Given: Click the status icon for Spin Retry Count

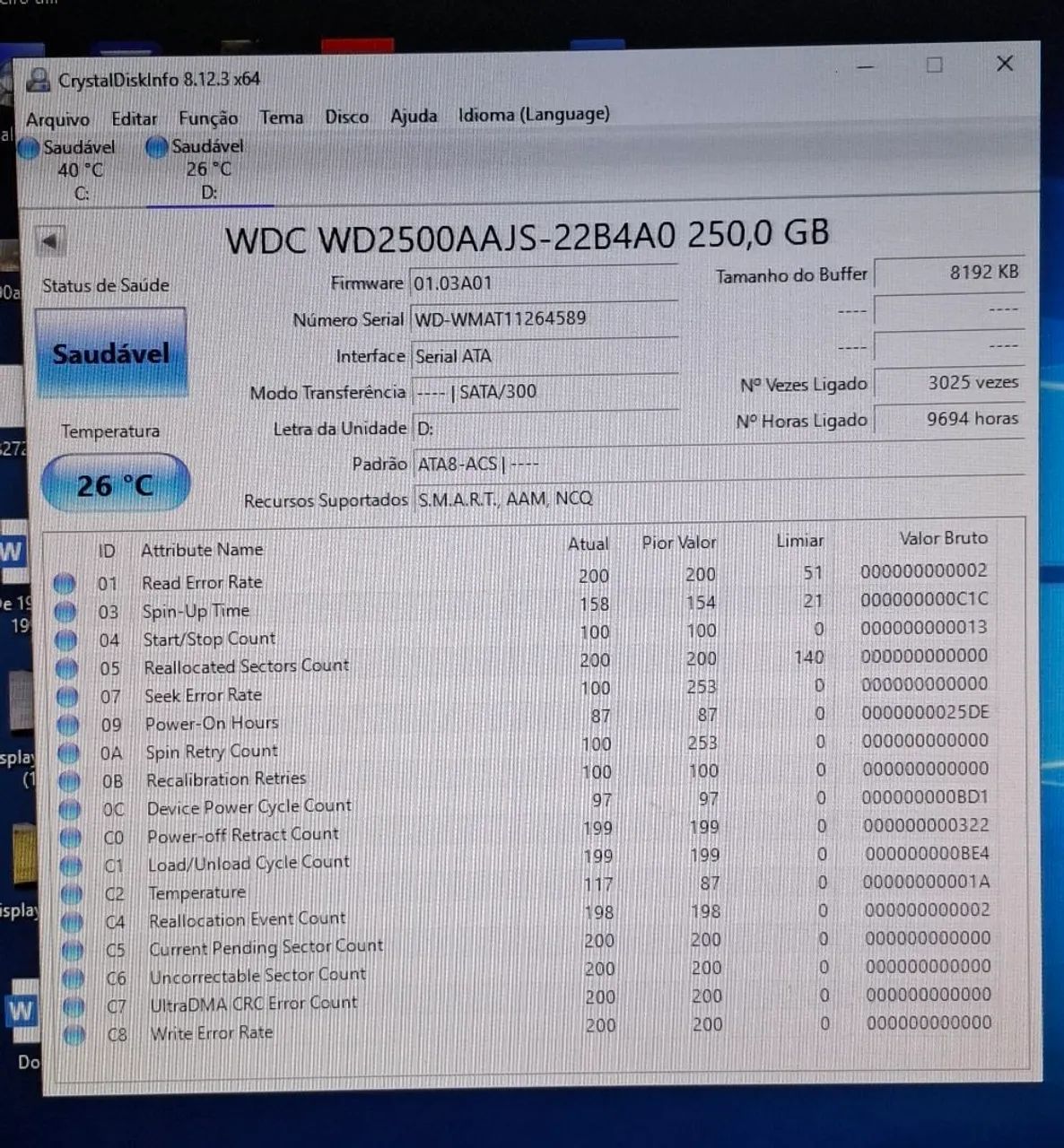Looking at the screenshot, I should click(68, 753).
